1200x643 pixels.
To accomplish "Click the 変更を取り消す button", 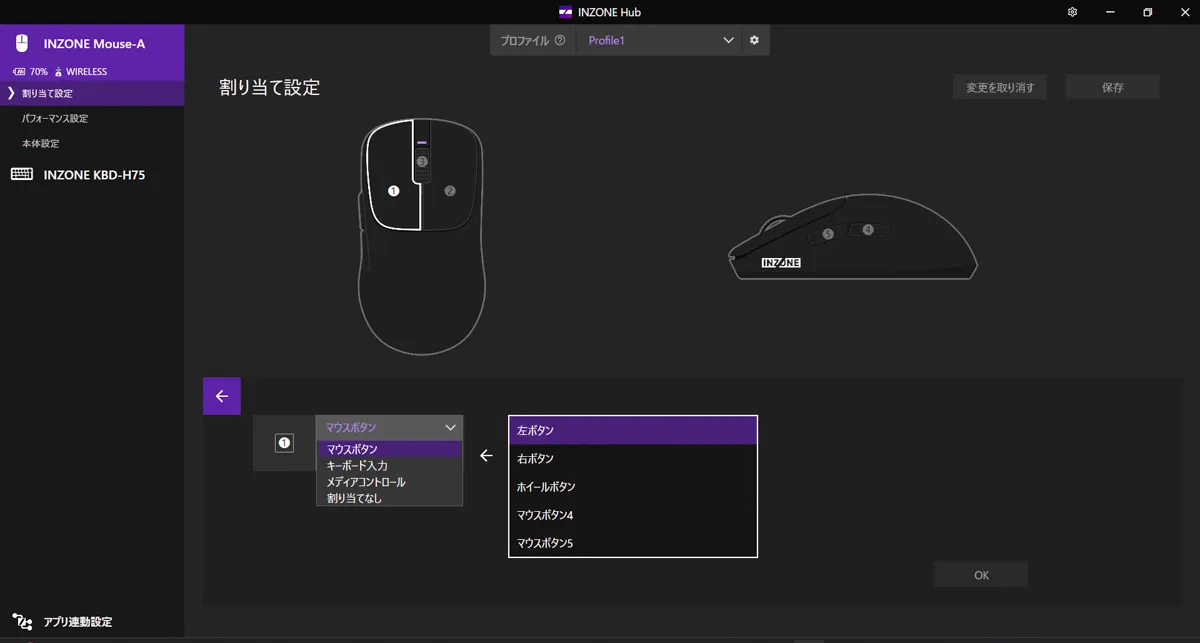I will coord(1000,87).
